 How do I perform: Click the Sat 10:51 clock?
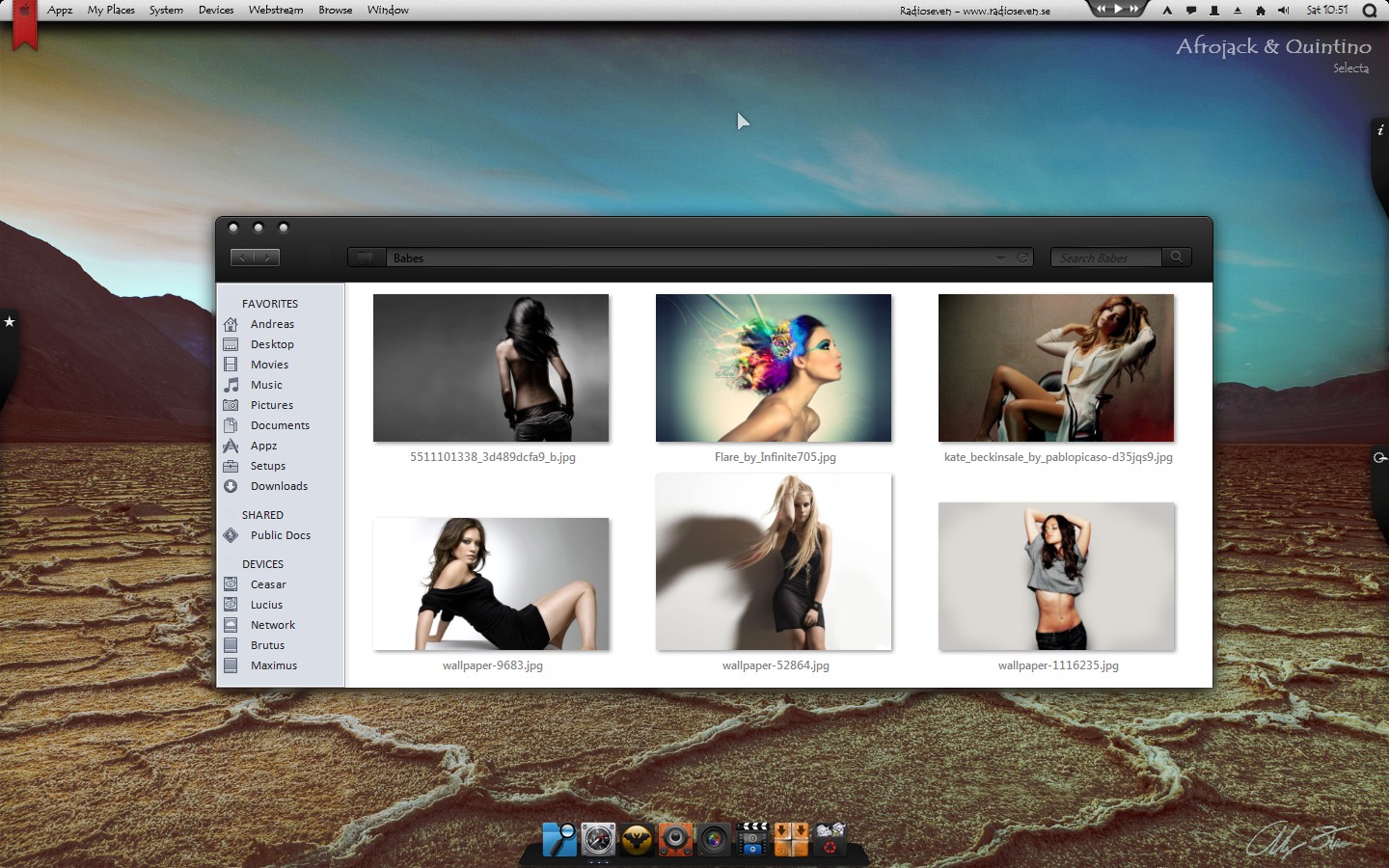pyautogui.click(x=1327, y=10)
